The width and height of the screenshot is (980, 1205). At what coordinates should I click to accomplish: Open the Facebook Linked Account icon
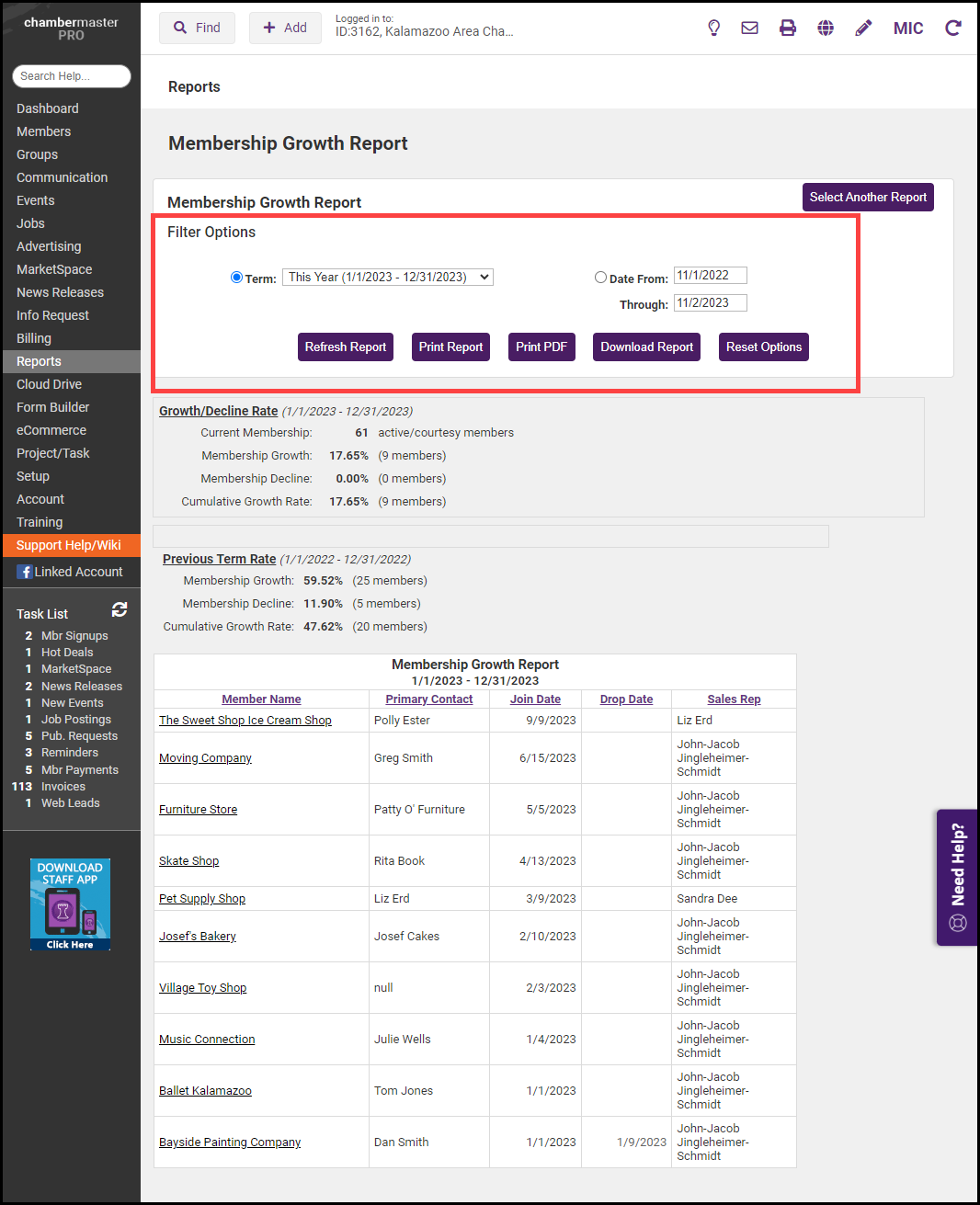point(25,573)
